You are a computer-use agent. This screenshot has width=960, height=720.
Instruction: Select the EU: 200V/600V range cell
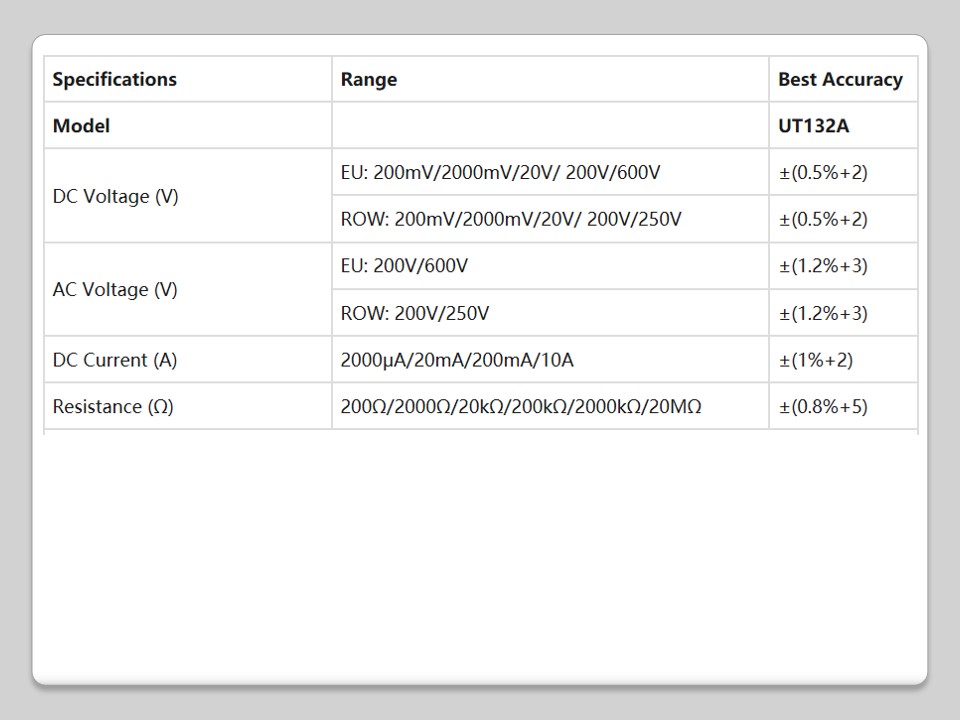[x=404, y=266]
